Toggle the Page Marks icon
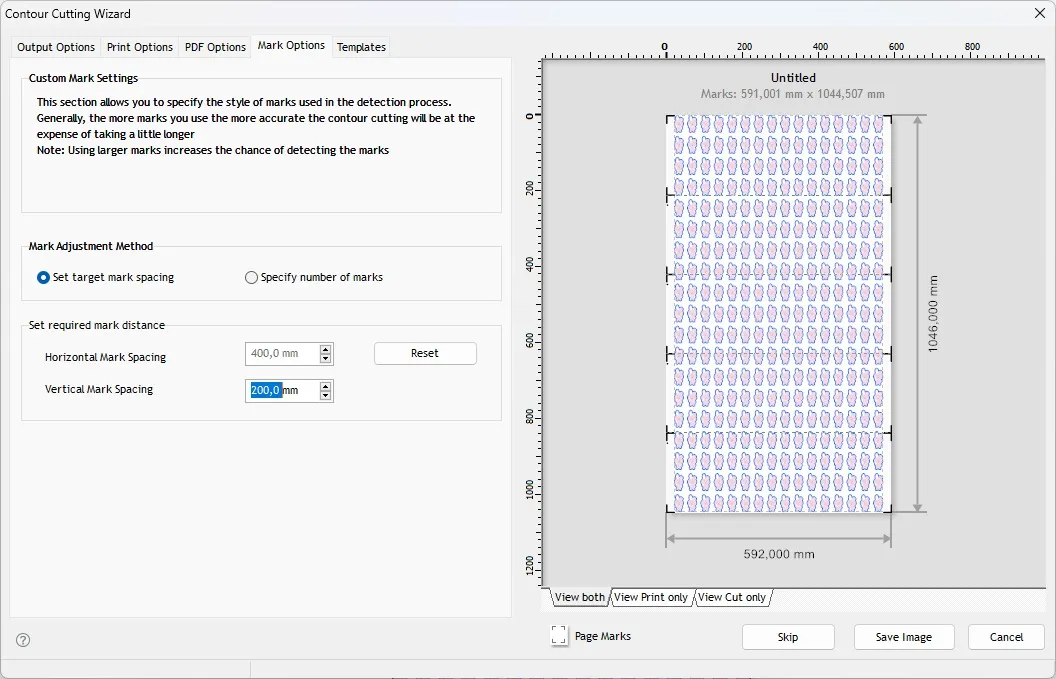 pyautogui.click(x=559, y=635)
